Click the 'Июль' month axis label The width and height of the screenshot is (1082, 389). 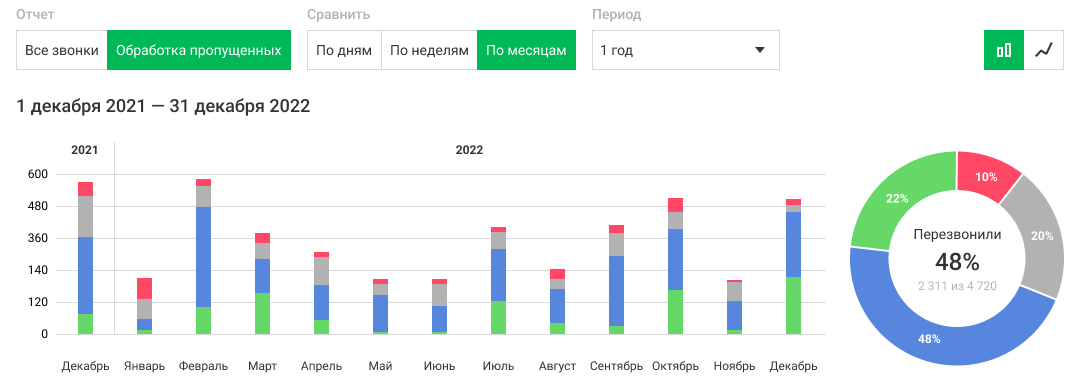point(498,366)
